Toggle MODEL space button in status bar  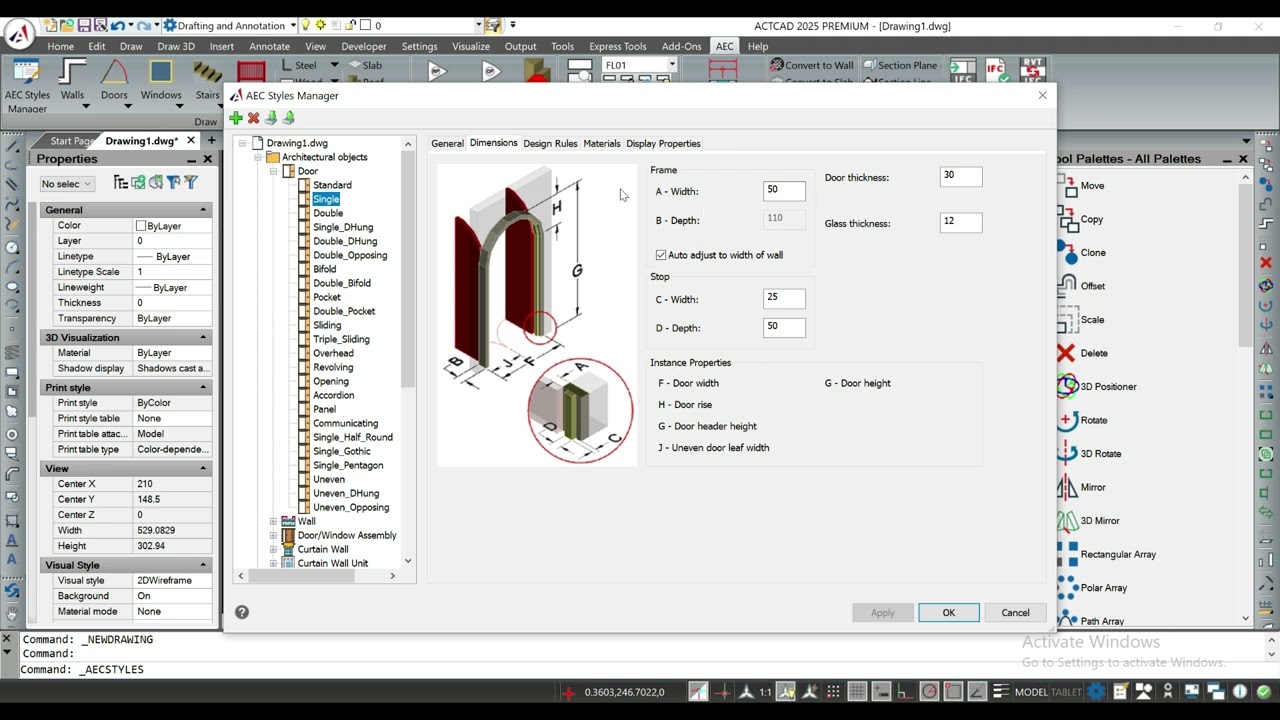pos(1031,692)
